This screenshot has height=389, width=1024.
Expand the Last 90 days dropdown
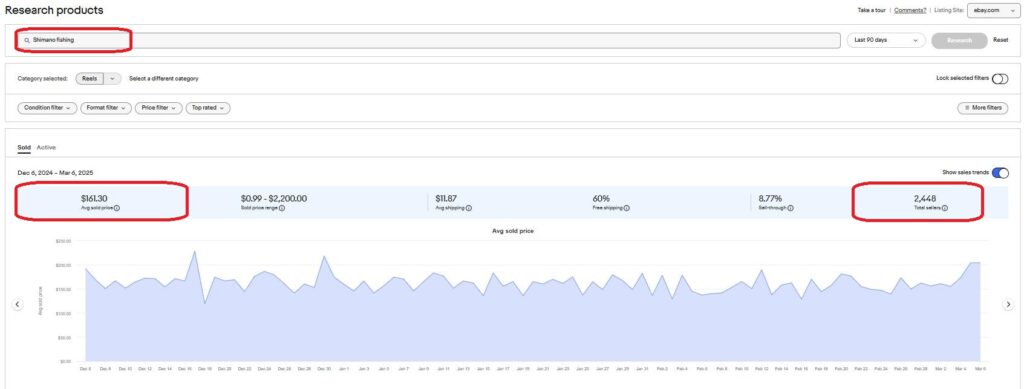point(886,40)
